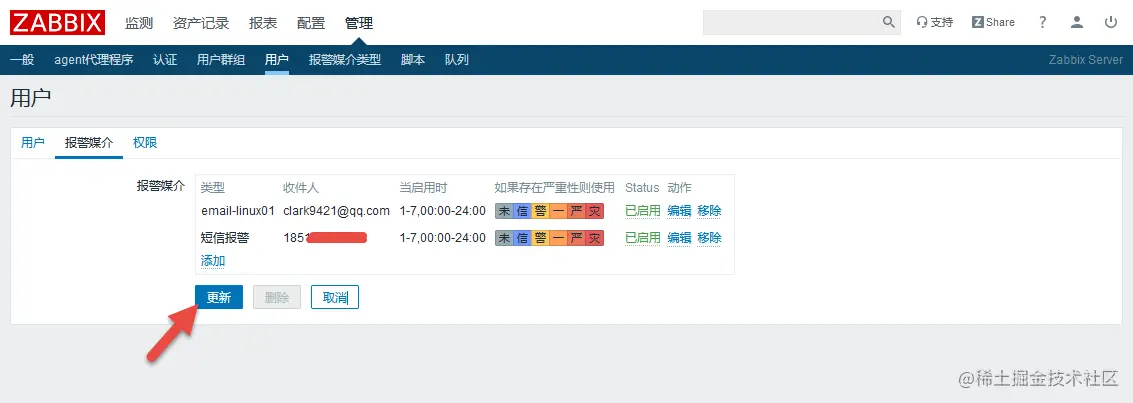The width and height of the screenshot is (1133, 403).
Task: Open the Share link
Action: coord(994,22)
